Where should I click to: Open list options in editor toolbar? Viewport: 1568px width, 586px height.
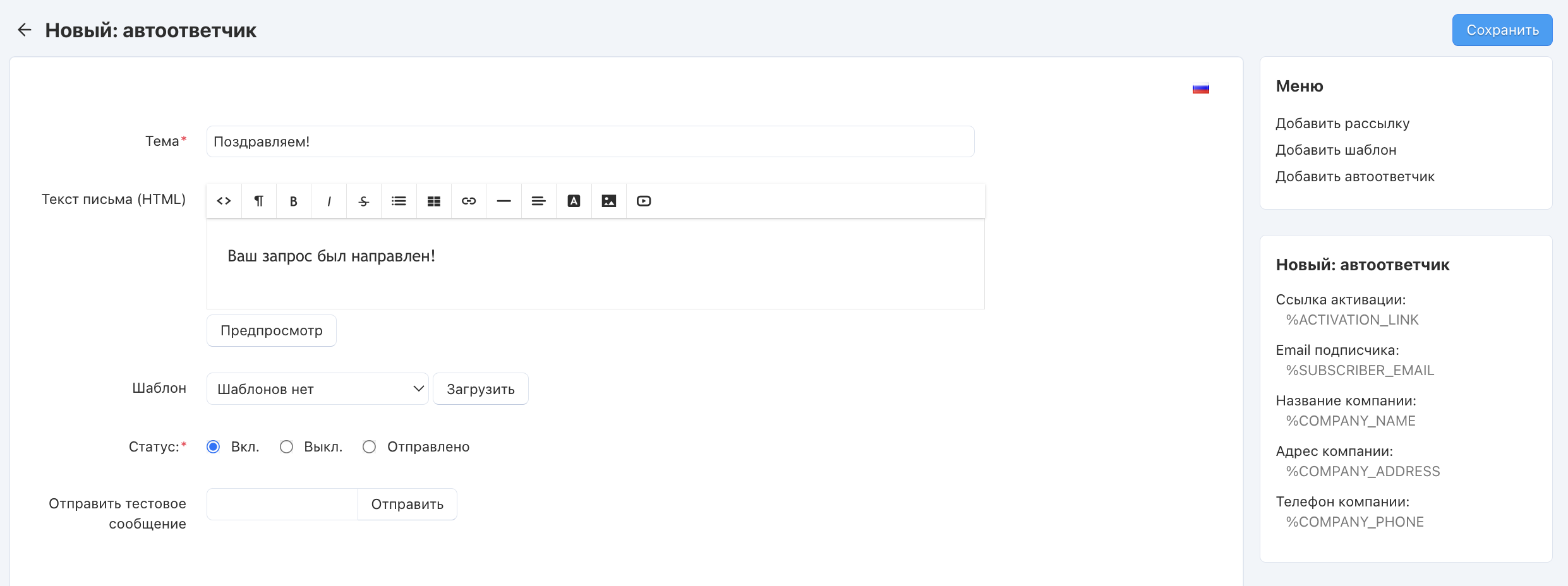(x=399, y=201)
